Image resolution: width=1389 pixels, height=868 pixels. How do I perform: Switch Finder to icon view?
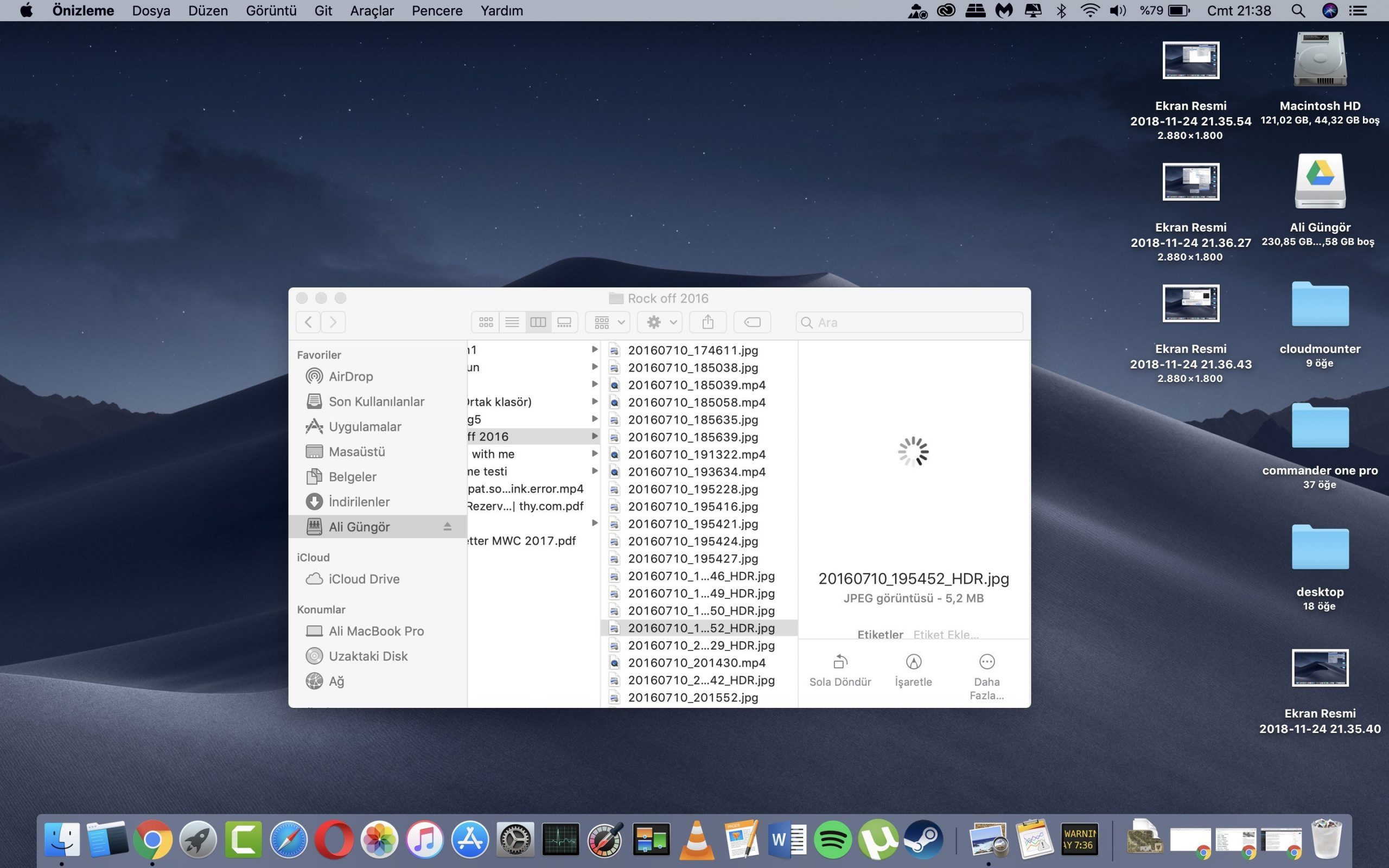coord(486,322)
